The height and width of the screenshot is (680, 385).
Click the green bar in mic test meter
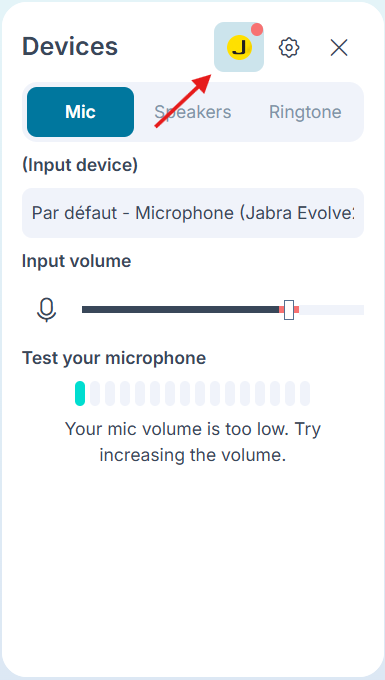(80, 393)
